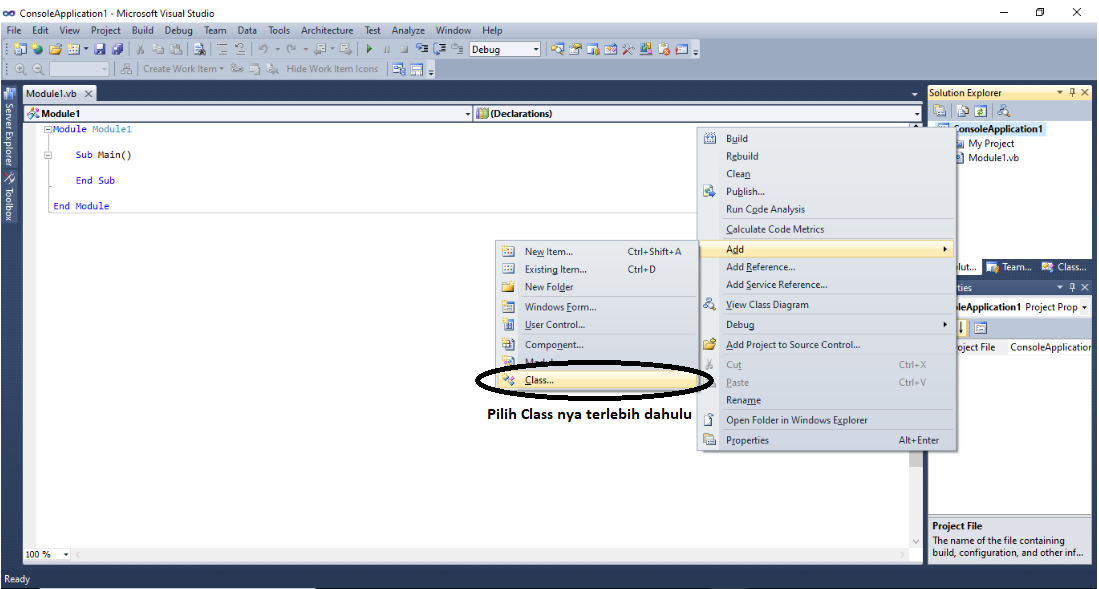Viewport: 1099px width, 589px height.
Task: Click Publish... in context menu
Action: pos(827,191)
